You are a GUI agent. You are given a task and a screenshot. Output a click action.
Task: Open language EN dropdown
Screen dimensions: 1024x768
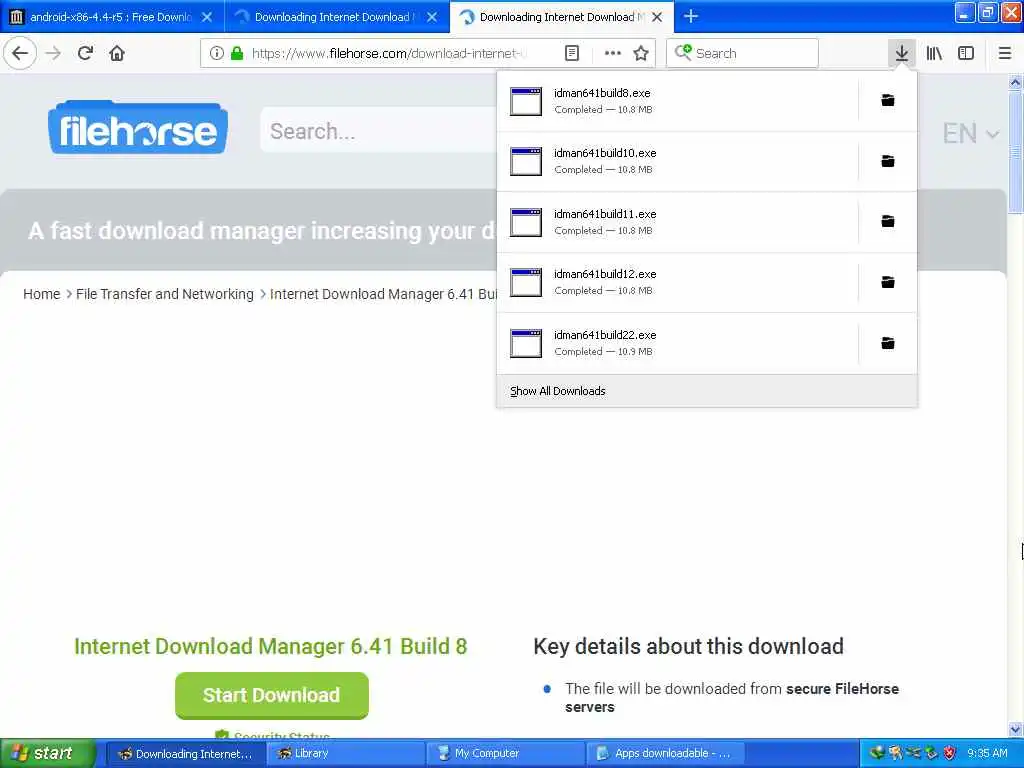pos(970,133)
